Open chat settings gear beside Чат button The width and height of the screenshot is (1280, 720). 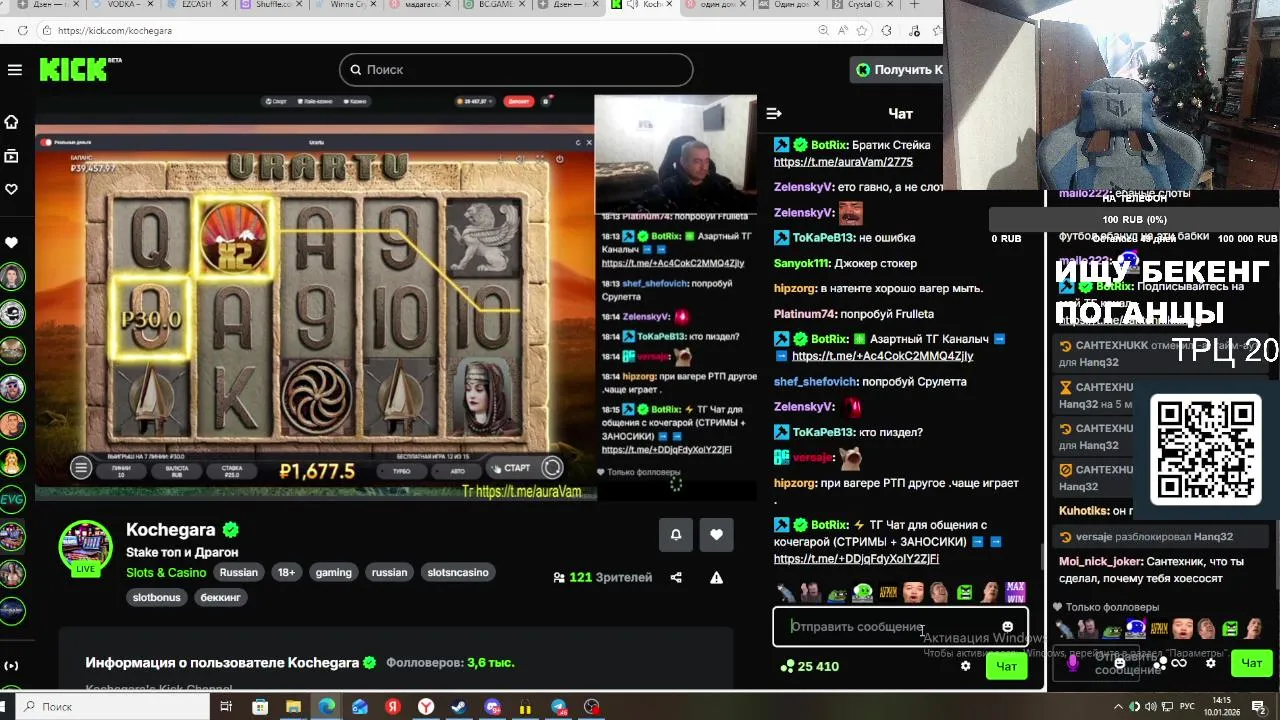[965, 666]
